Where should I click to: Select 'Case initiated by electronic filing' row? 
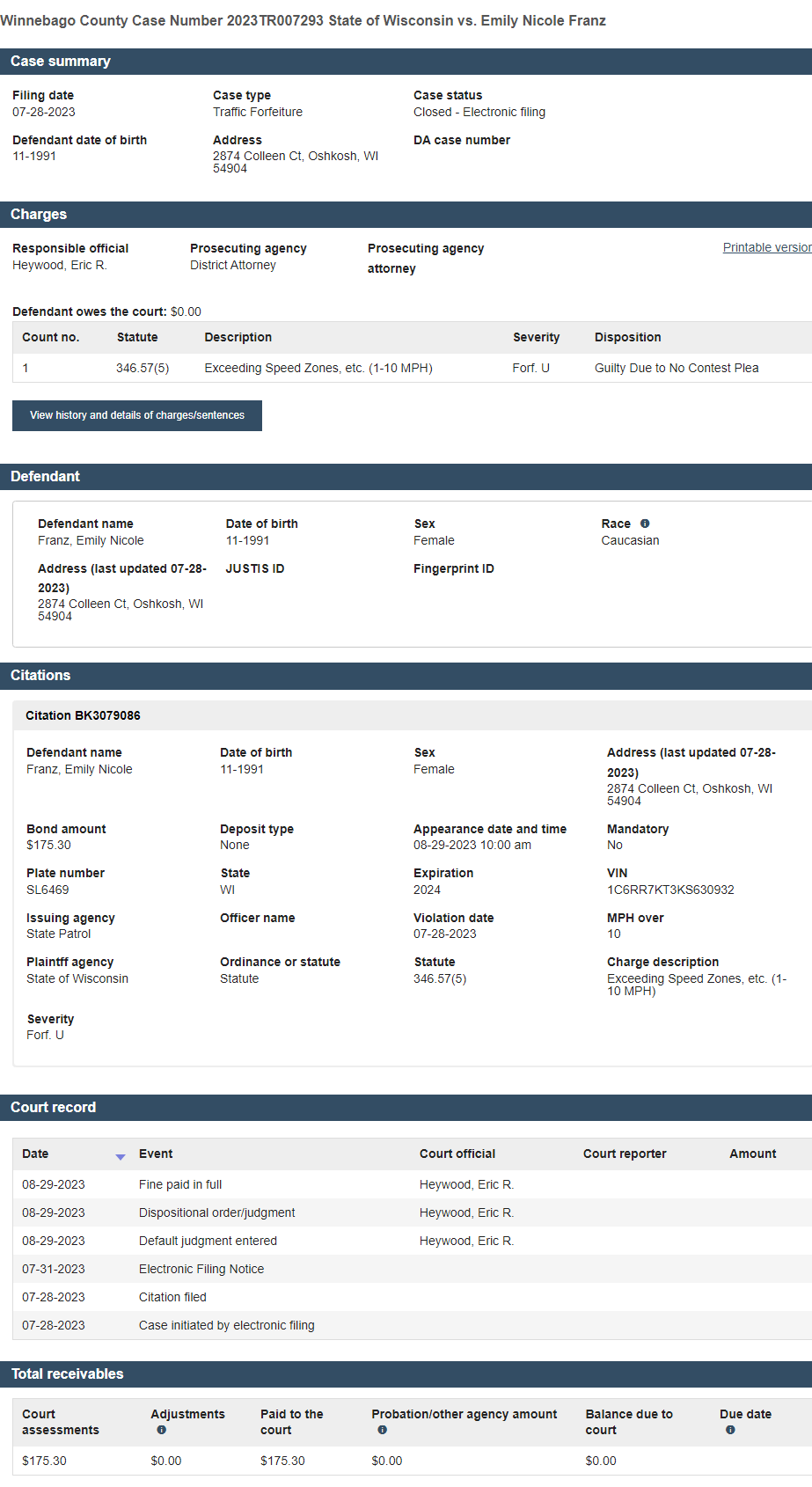coord(412,1325)
